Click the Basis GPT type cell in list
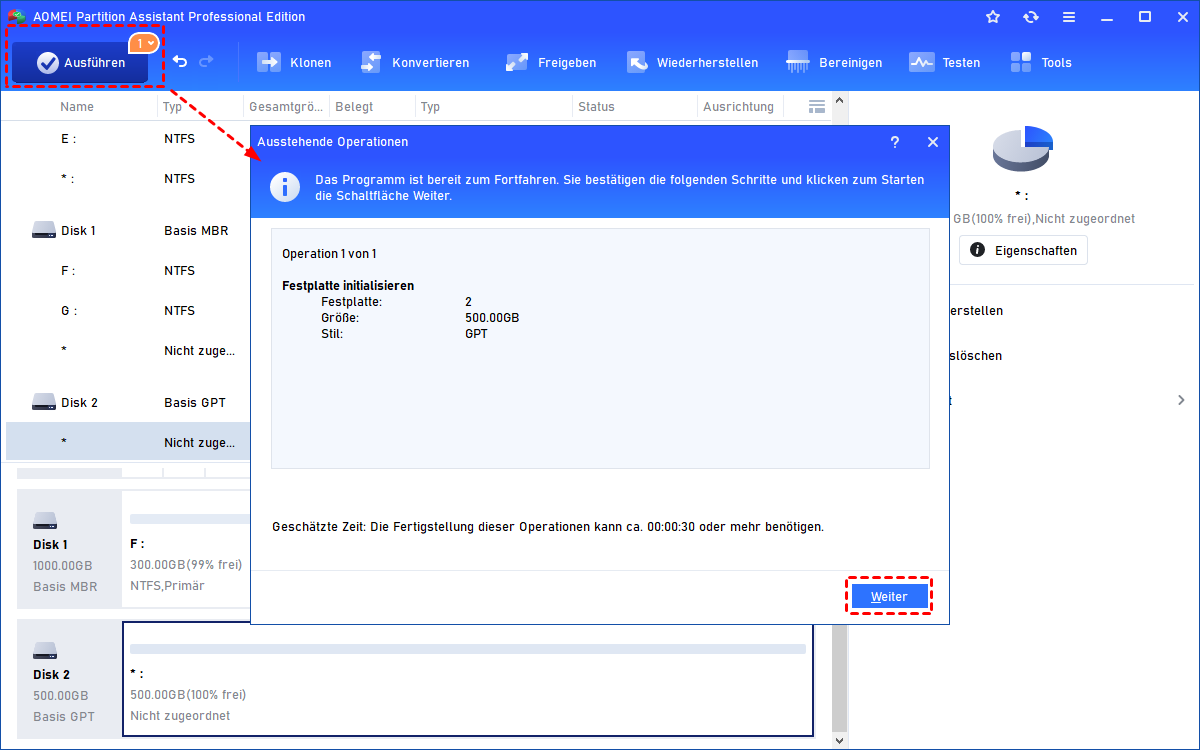Screen dimensions: 1200x750 [195, 403]
